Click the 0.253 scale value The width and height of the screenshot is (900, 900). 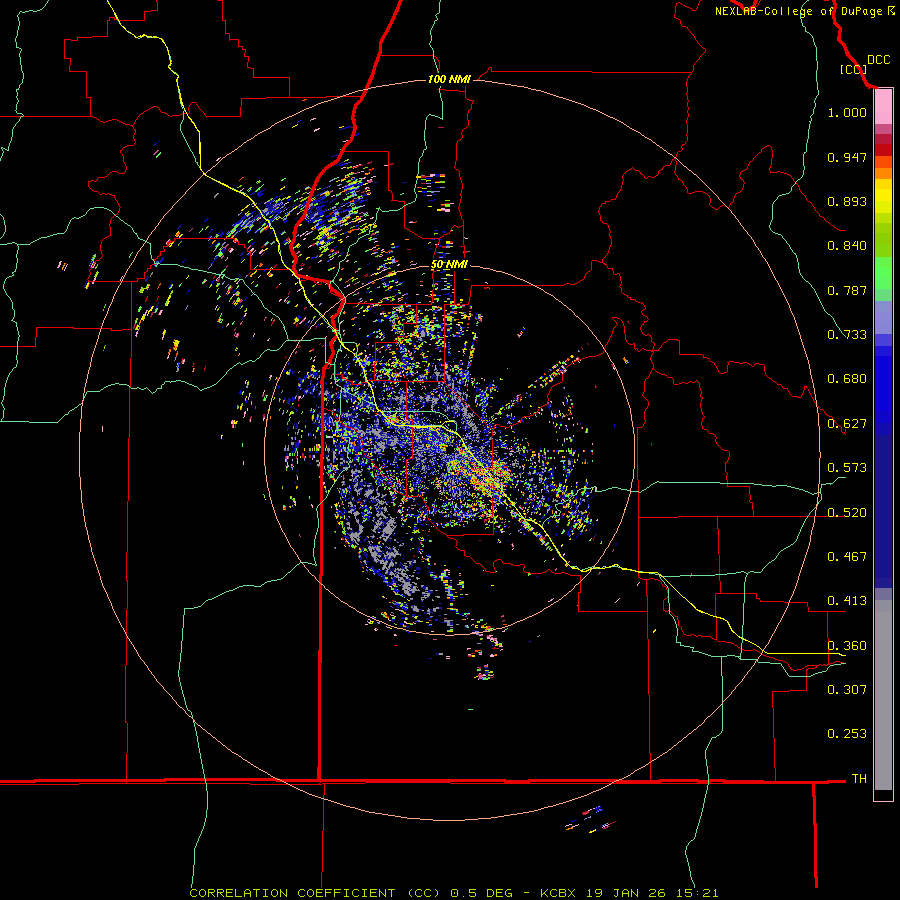pos(847,734)
